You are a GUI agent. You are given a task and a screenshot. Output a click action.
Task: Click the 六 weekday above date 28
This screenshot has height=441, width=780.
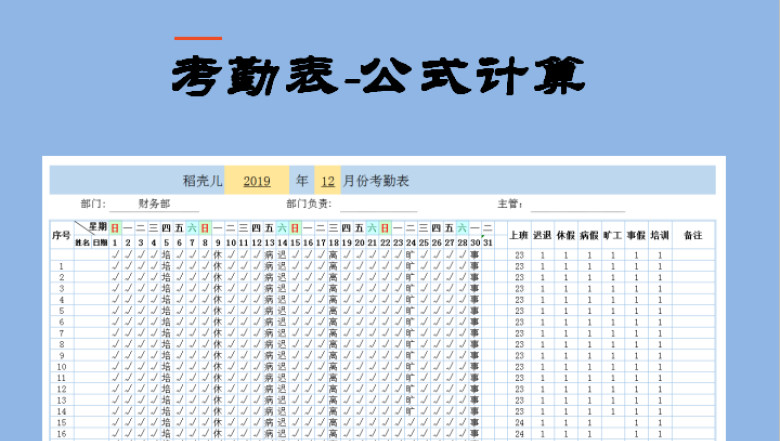[x=462, y=228]
